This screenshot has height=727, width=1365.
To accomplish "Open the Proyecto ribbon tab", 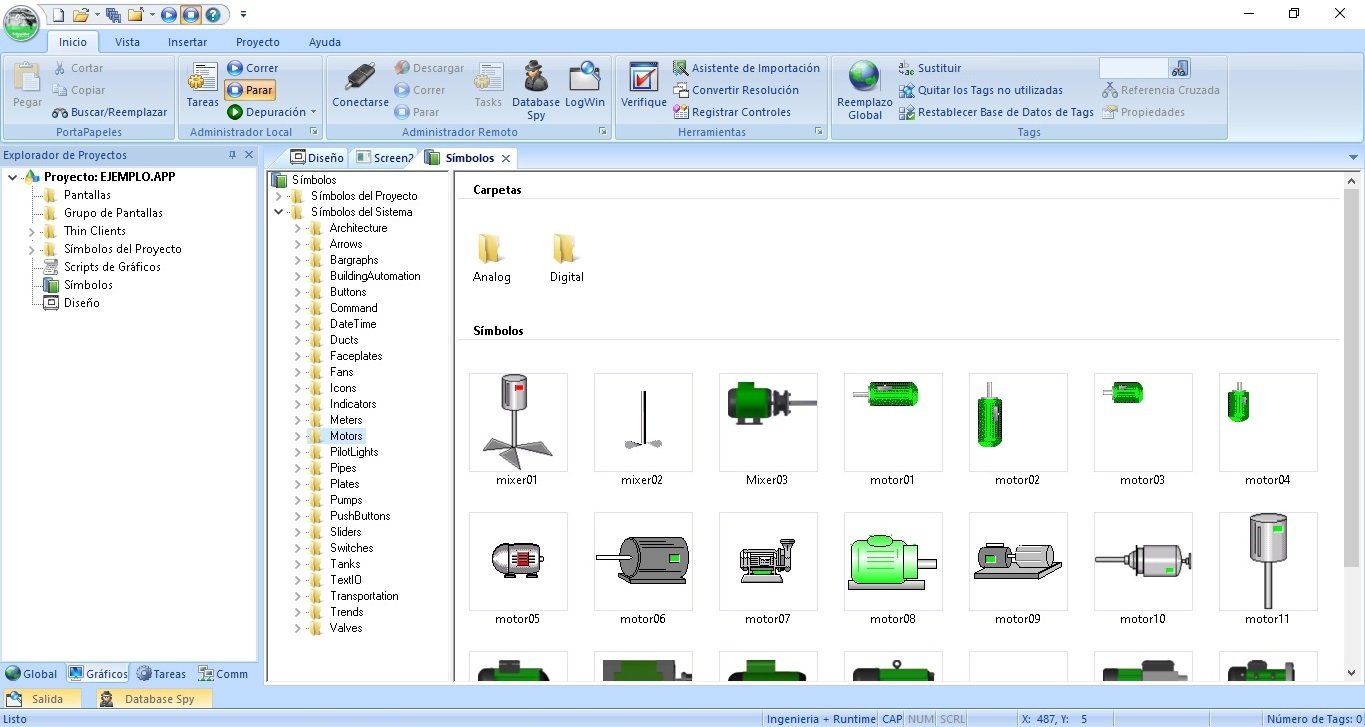I will pos(258,42).
